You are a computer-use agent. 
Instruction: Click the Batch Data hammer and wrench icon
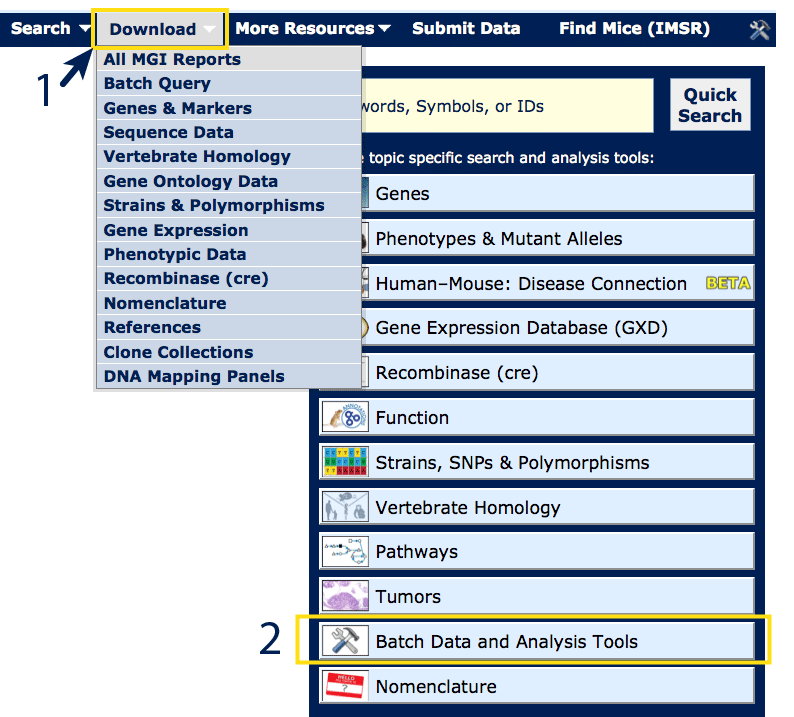(345, 641)
